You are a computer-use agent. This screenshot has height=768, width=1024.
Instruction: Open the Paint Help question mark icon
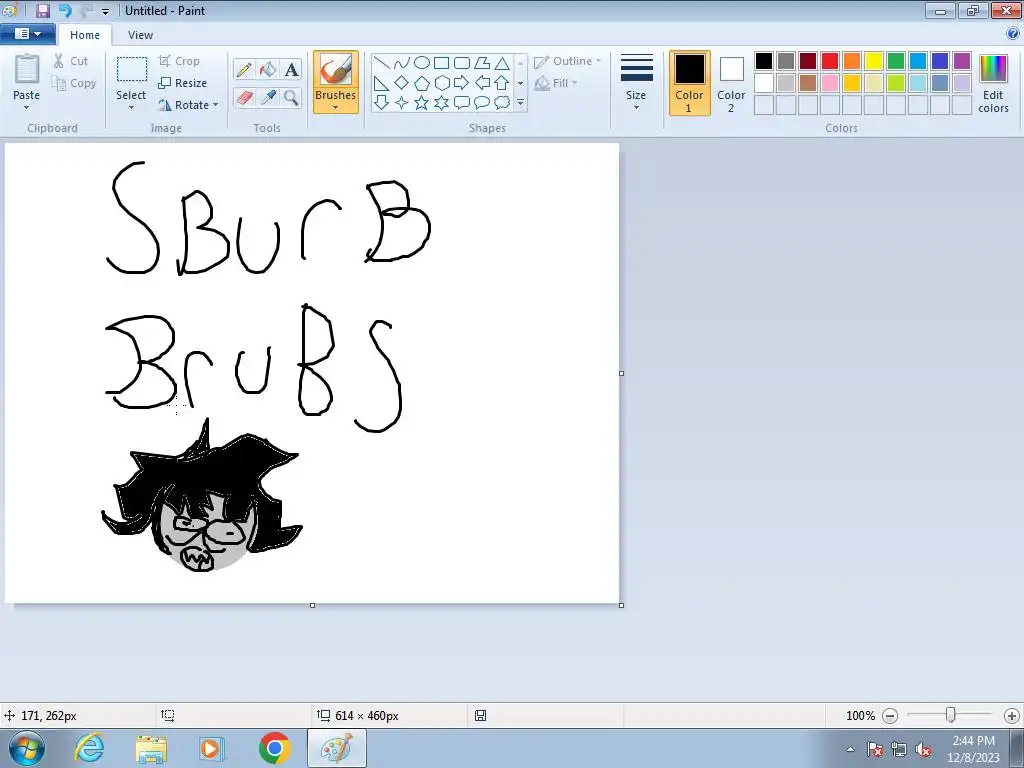(1013, 34)
